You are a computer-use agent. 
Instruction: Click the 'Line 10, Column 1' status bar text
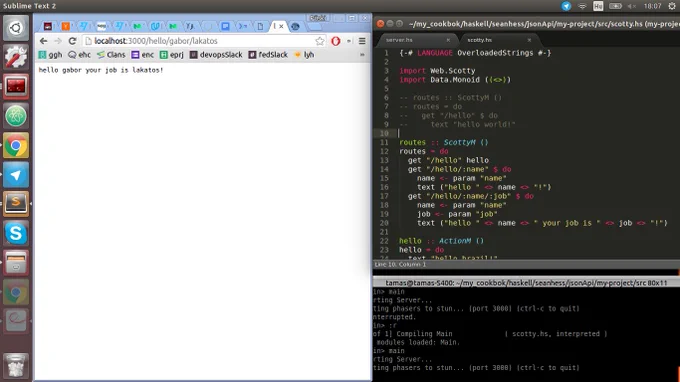(400, 264)
